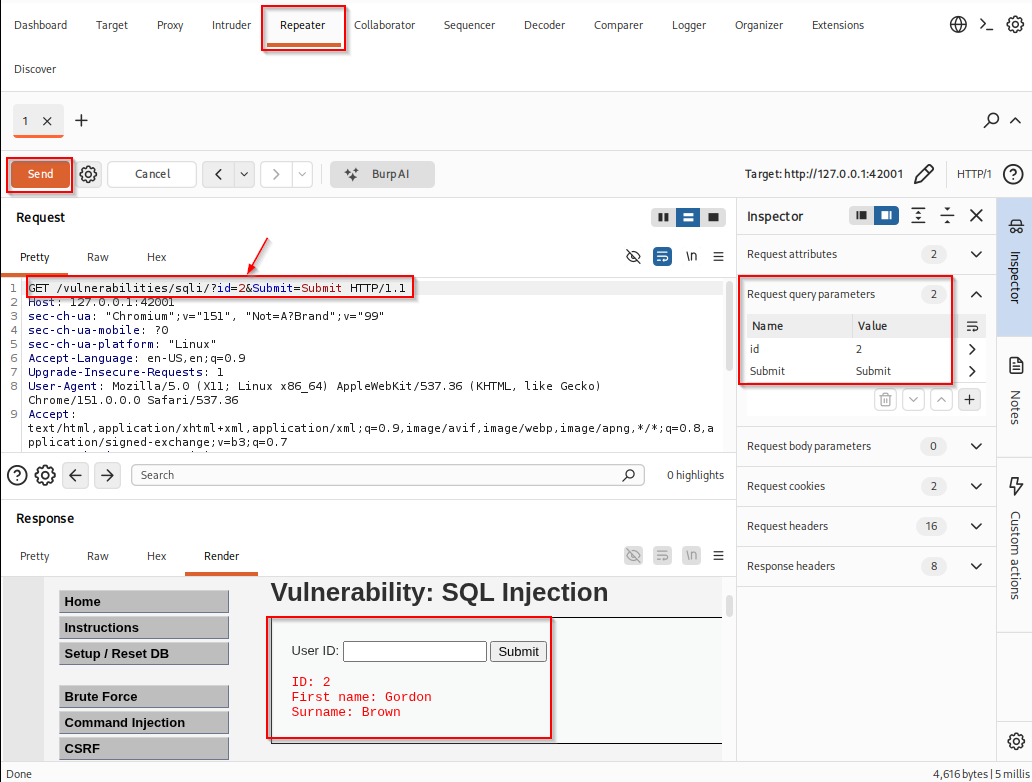This screenshot has height=782, width=1032.
Task: Expand the Request cookies section
Action: pos(977,486)
